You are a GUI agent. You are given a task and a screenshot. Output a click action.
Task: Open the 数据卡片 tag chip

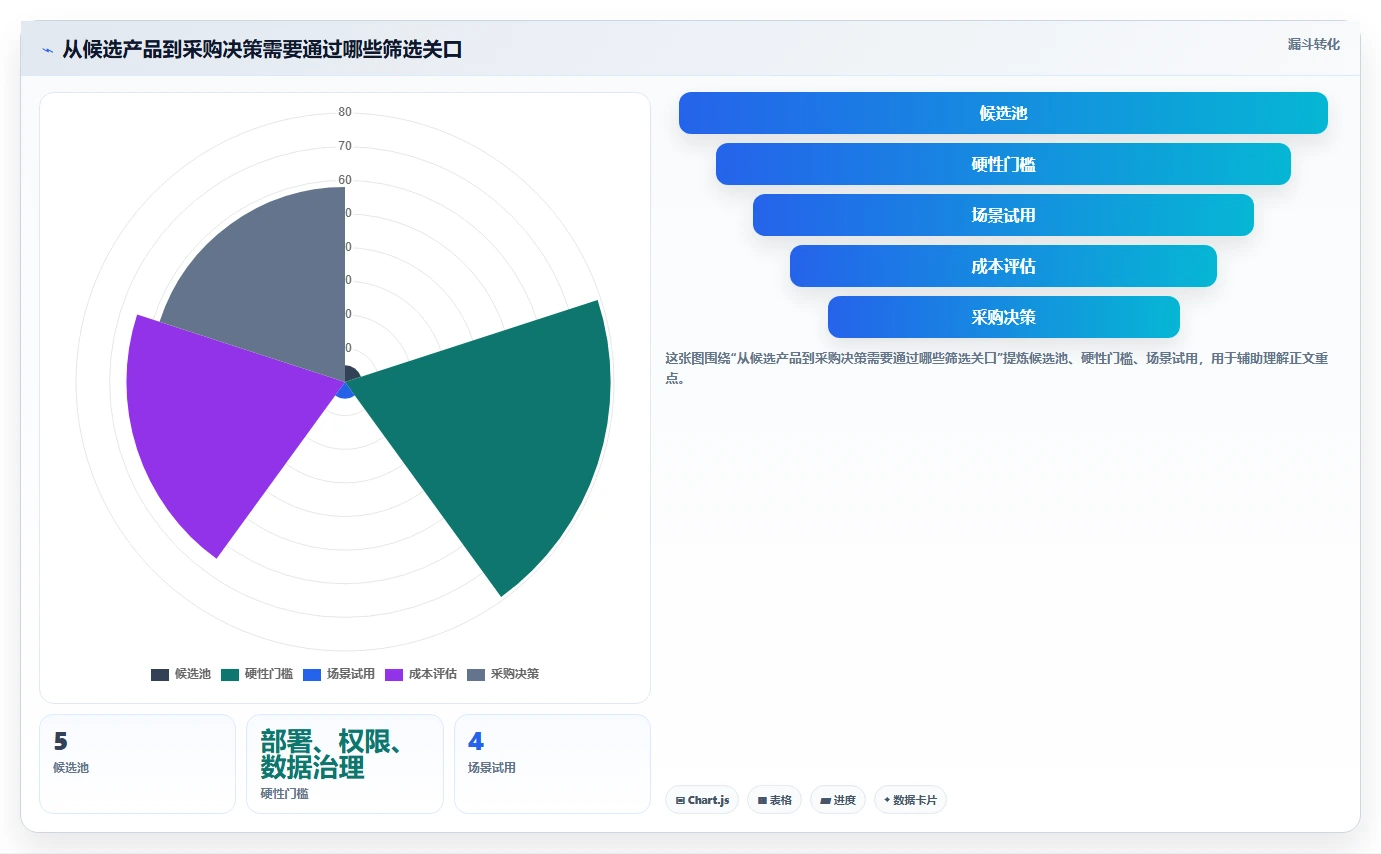(910, 800)
